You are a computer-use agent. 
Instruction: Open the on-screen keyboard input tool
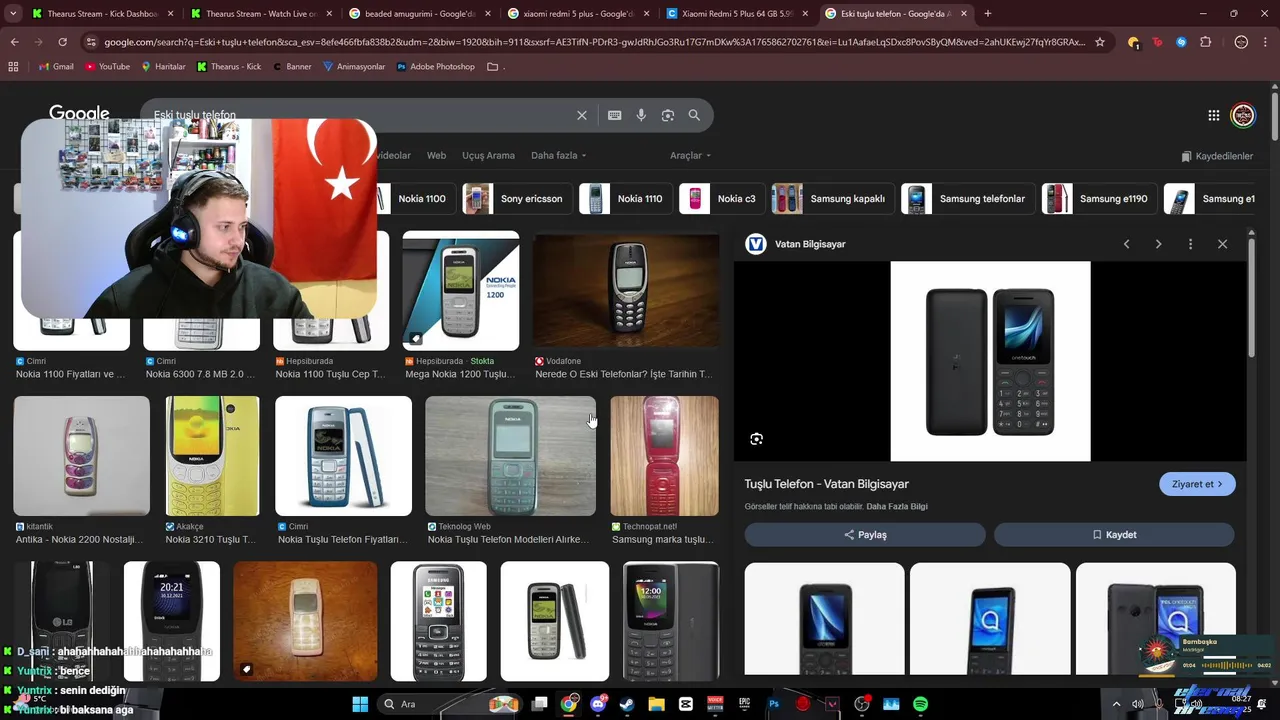(x=614, y=115)
